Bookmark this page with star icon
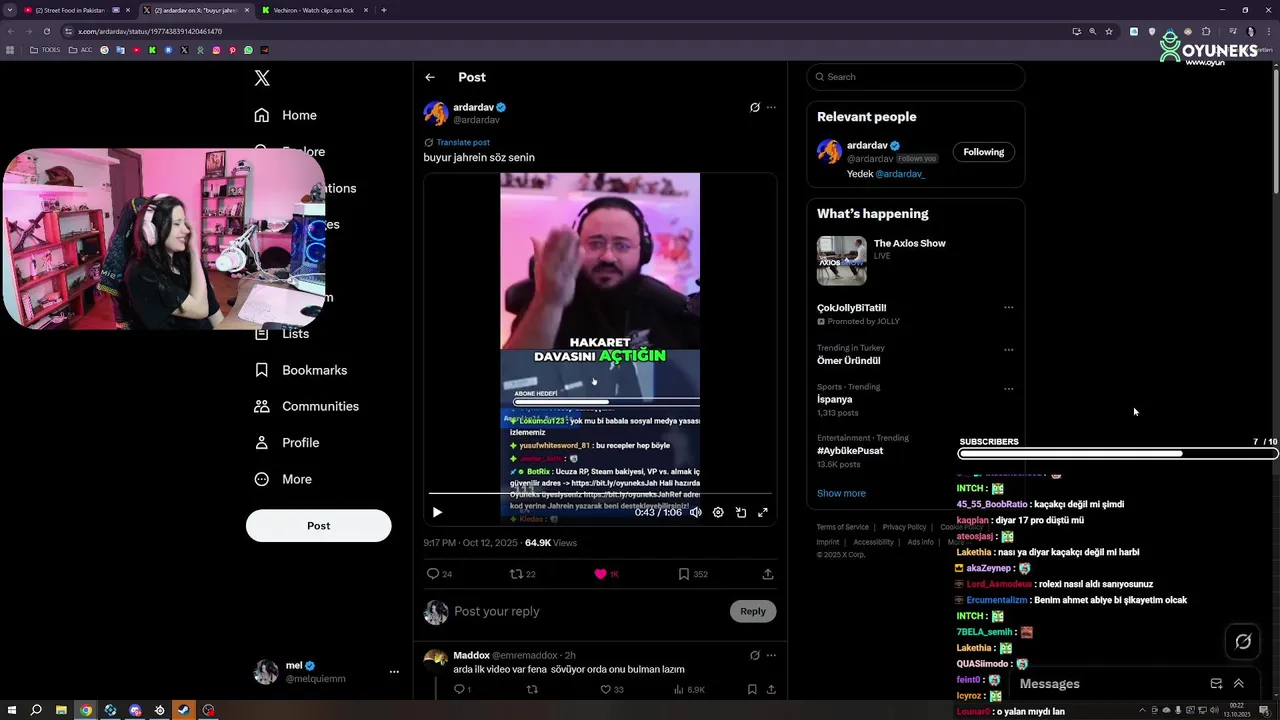This screenshot has height=720, width=1280. point(1109,31)
